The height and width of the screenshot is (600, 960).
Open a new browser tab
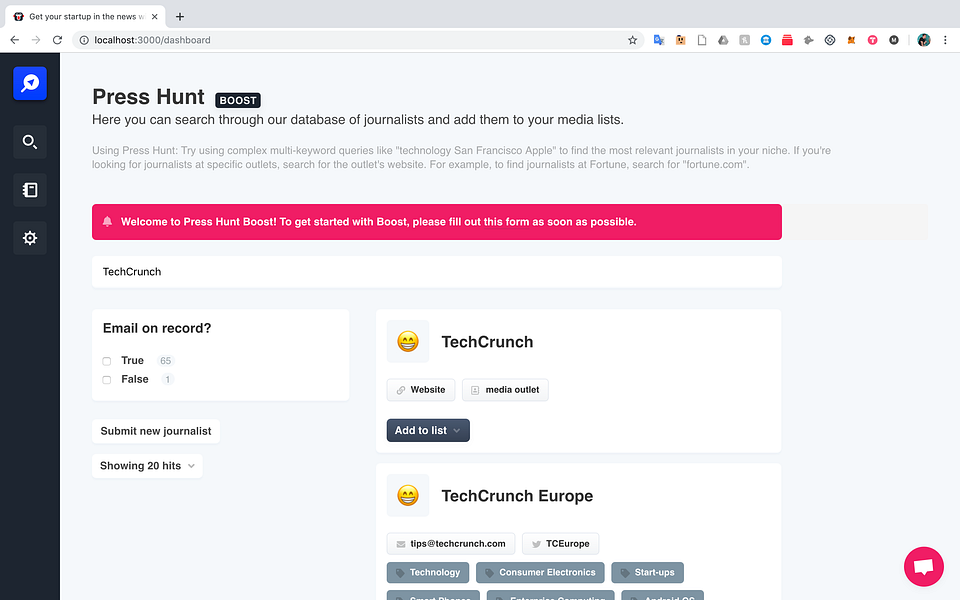179,17
